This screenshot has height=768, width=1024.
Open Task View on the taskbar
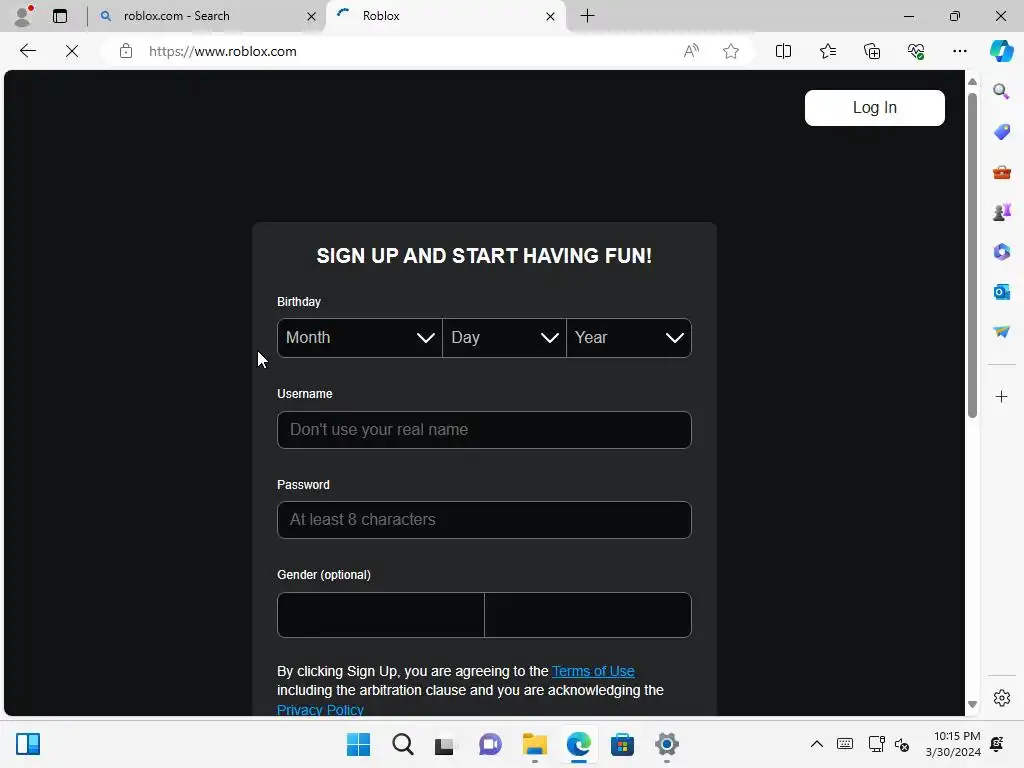(445, 744)
